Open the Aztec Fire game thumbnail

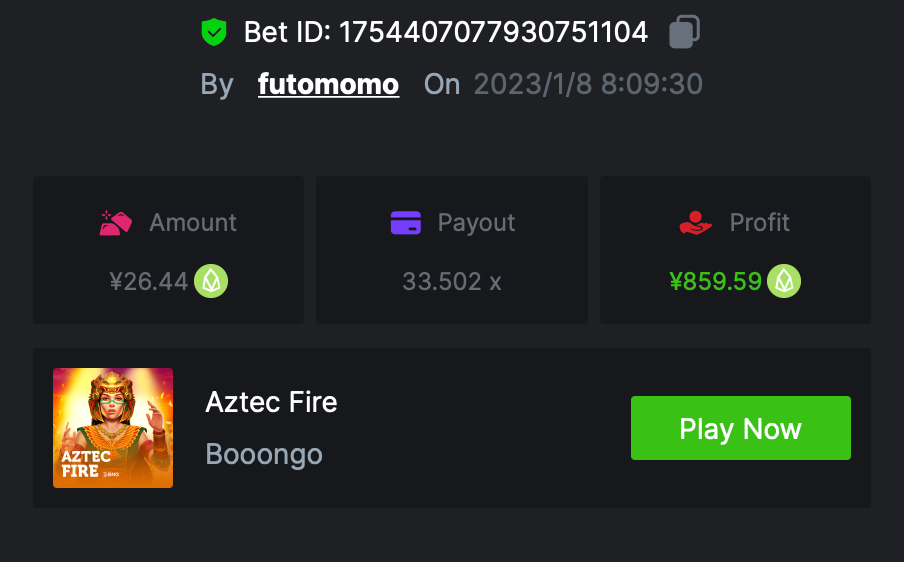(113, 428)
